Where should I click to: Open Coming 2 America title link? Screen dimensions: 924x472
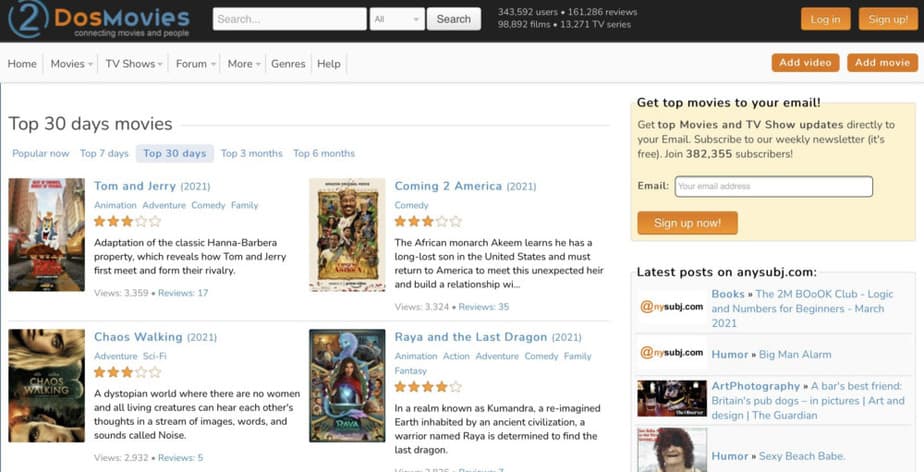click(448, 186)
